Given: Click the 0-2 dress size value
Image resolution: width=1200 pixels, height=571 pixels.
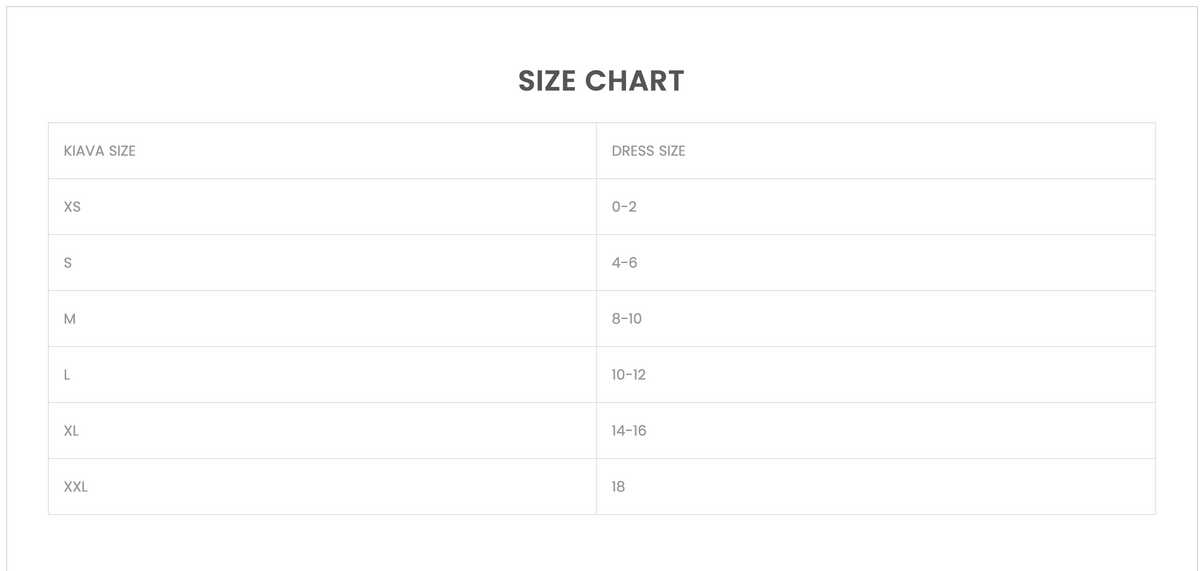Looking at the screenshot, I should [624, 207].
